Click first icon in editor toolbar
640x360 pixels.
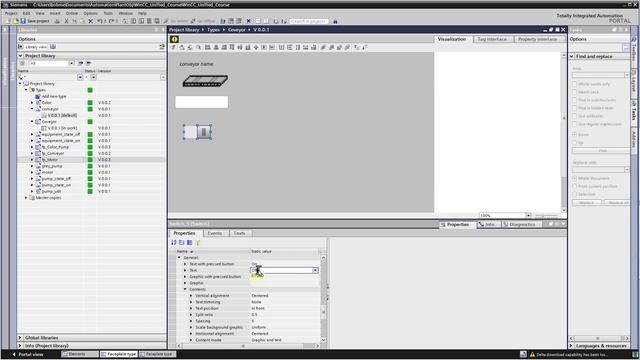coord(173,47)
